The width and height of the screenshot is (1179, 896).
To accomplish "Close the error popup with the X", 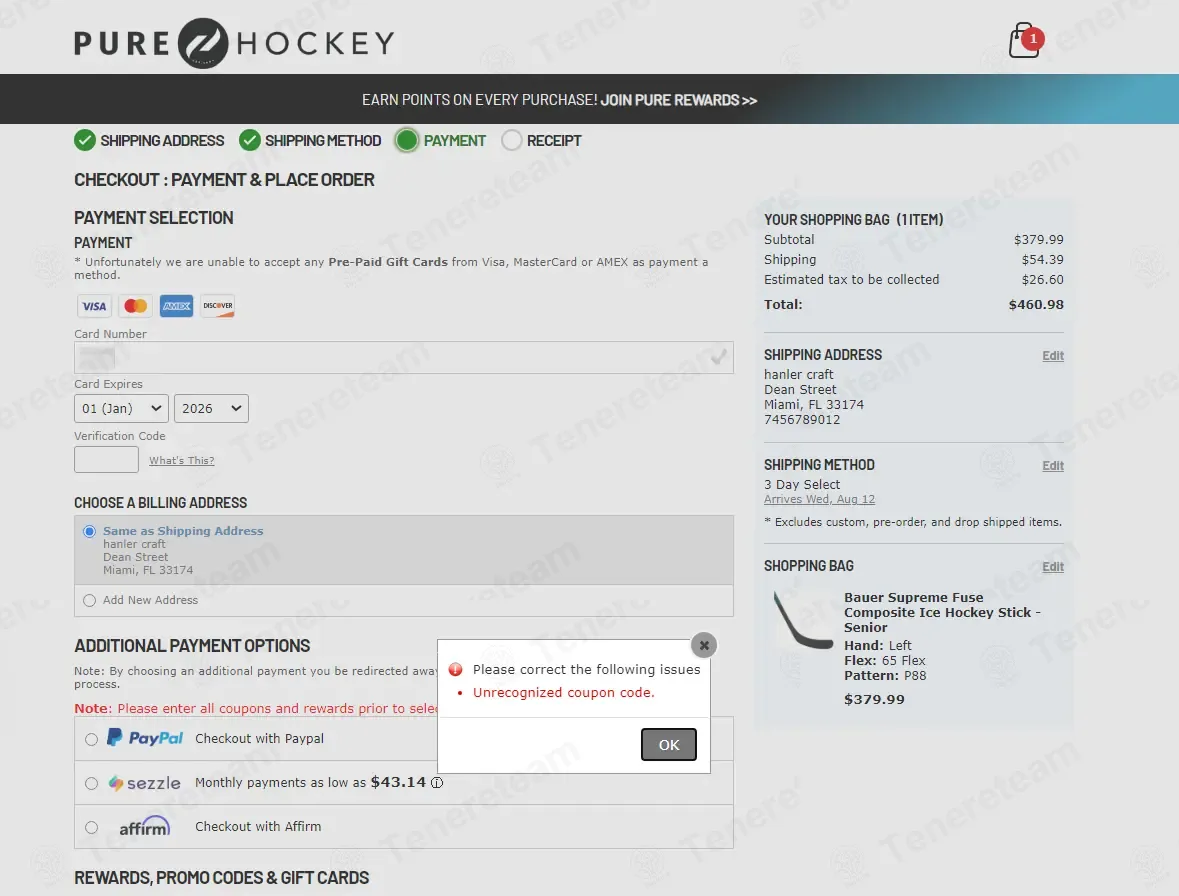I will point(704,645).
